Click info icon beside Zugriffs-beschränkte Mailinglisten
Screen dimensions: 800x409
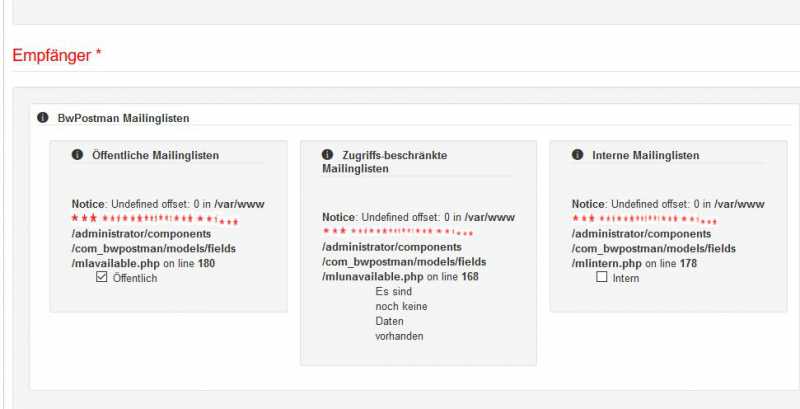point(327,155)
